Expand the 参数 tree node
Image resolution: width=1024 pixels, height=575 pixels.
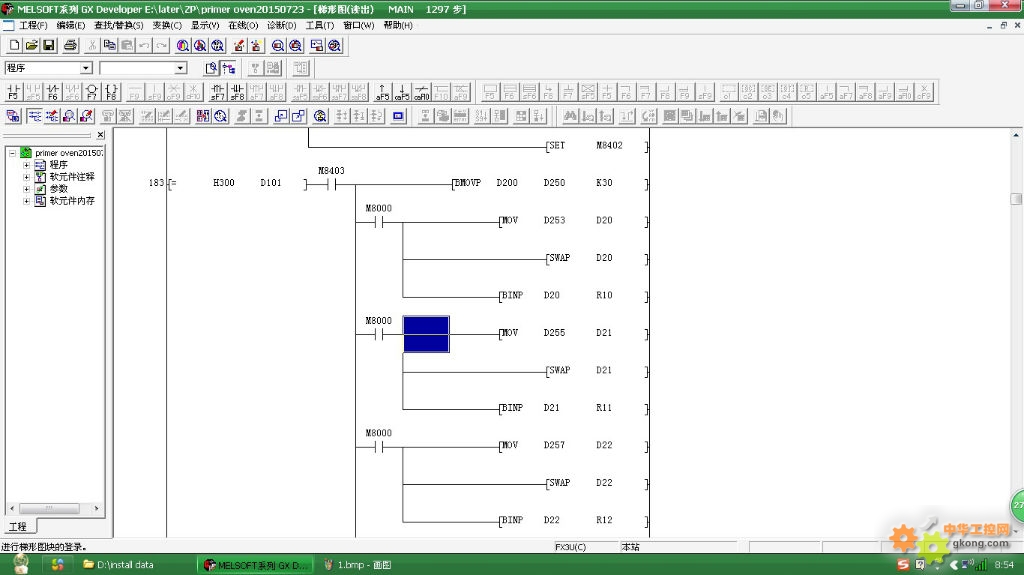tap(27, 189)
